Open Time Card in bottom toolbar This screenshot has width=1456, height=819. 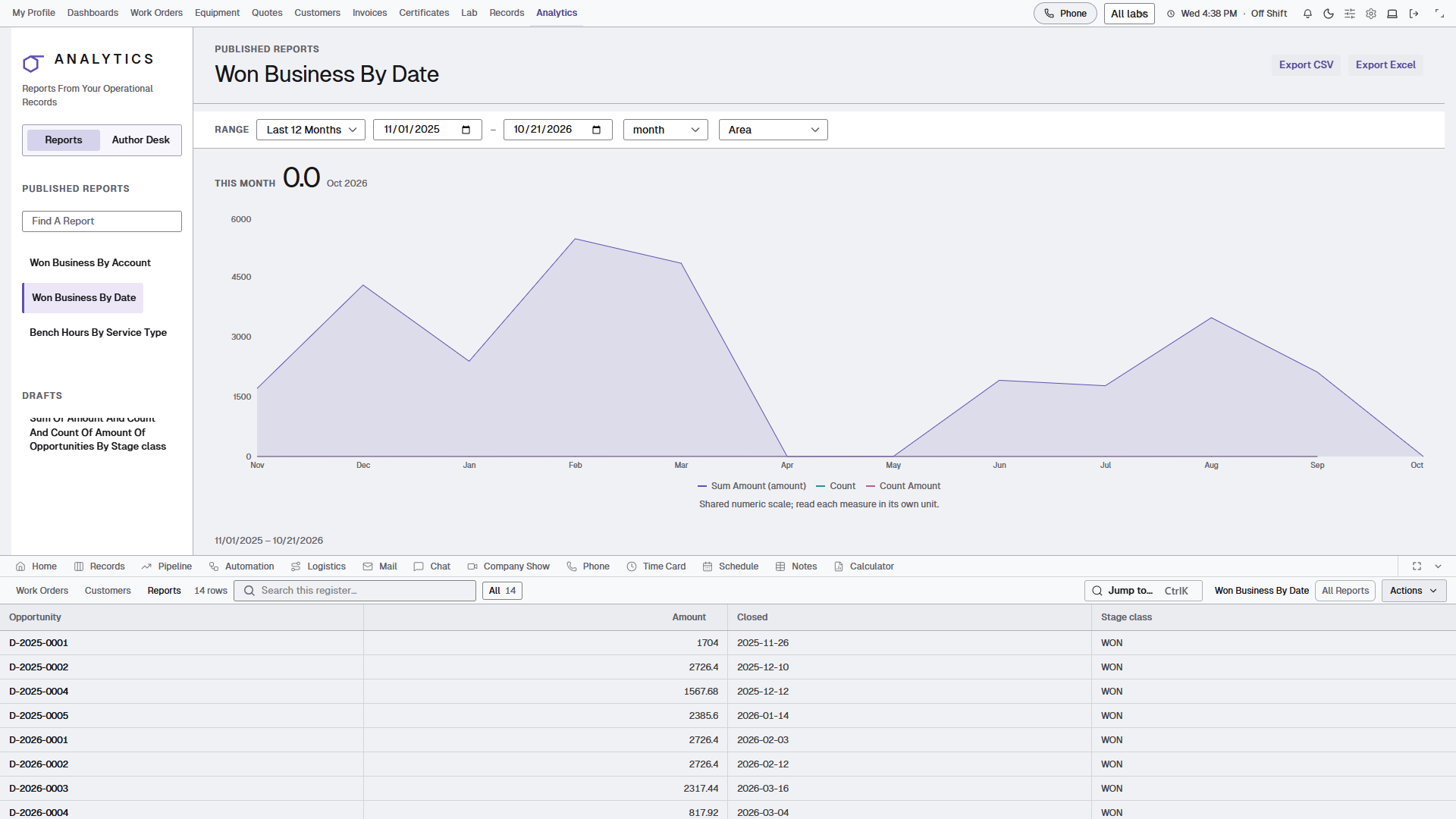coord(656,566)
